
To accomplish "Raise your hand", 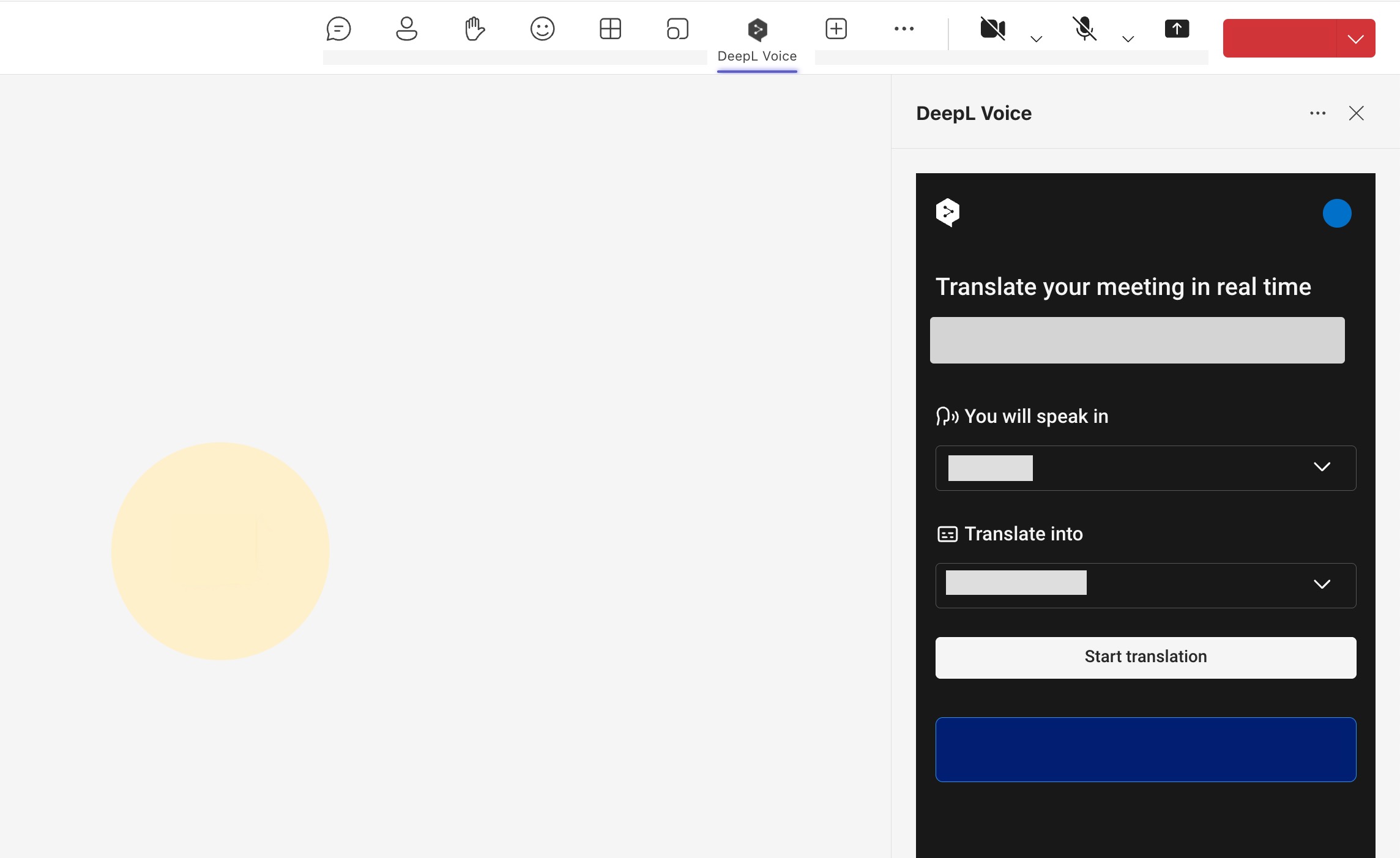I will click(x=474, y=28).
